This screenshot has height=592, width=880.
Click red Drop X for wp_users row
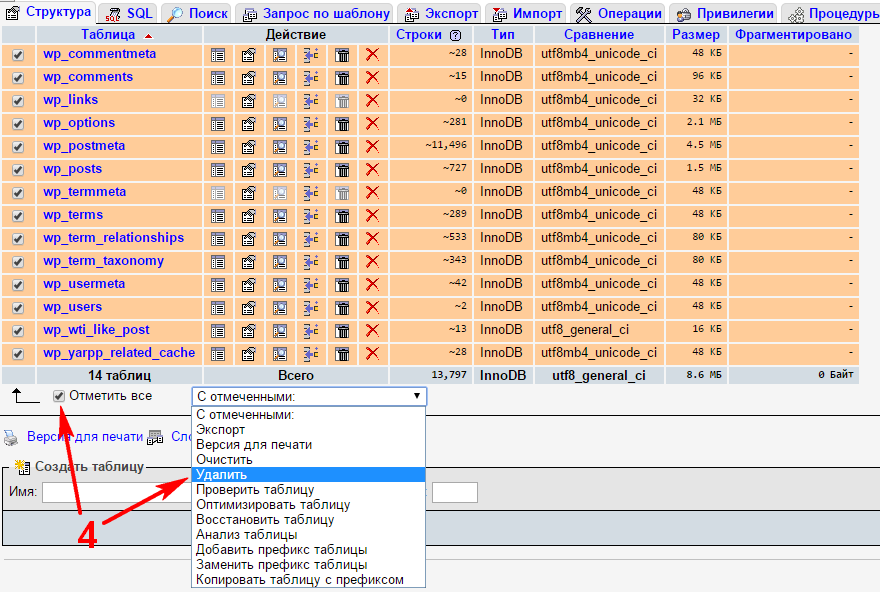tap(372, 308)
